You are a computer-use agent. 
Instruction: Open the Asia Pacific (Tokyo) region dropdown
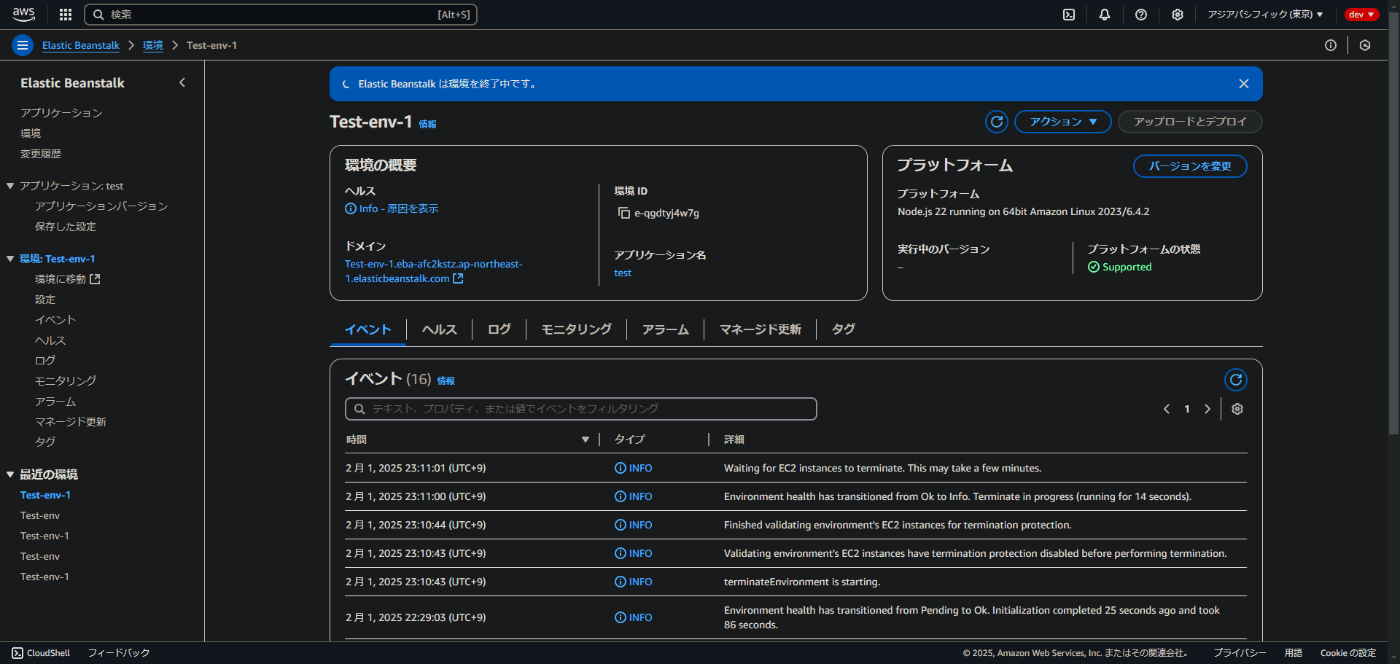click(x=1265, y=14)
